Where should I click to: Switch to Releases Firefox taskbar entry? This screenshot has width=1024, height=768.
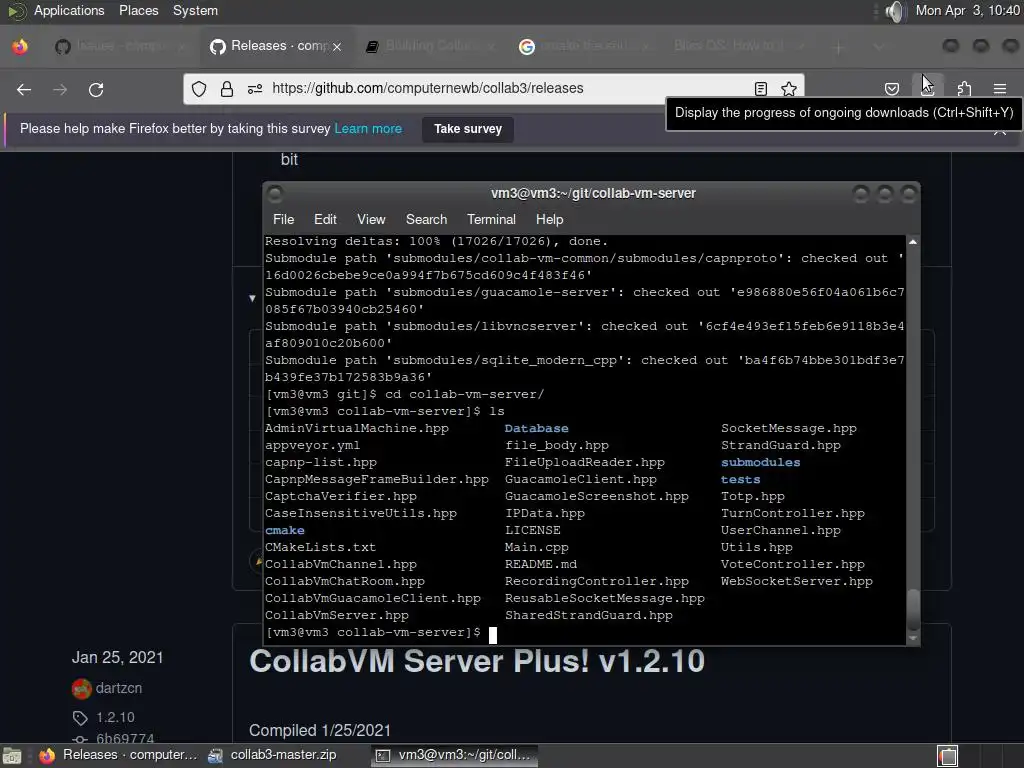(x=117, y=755)
